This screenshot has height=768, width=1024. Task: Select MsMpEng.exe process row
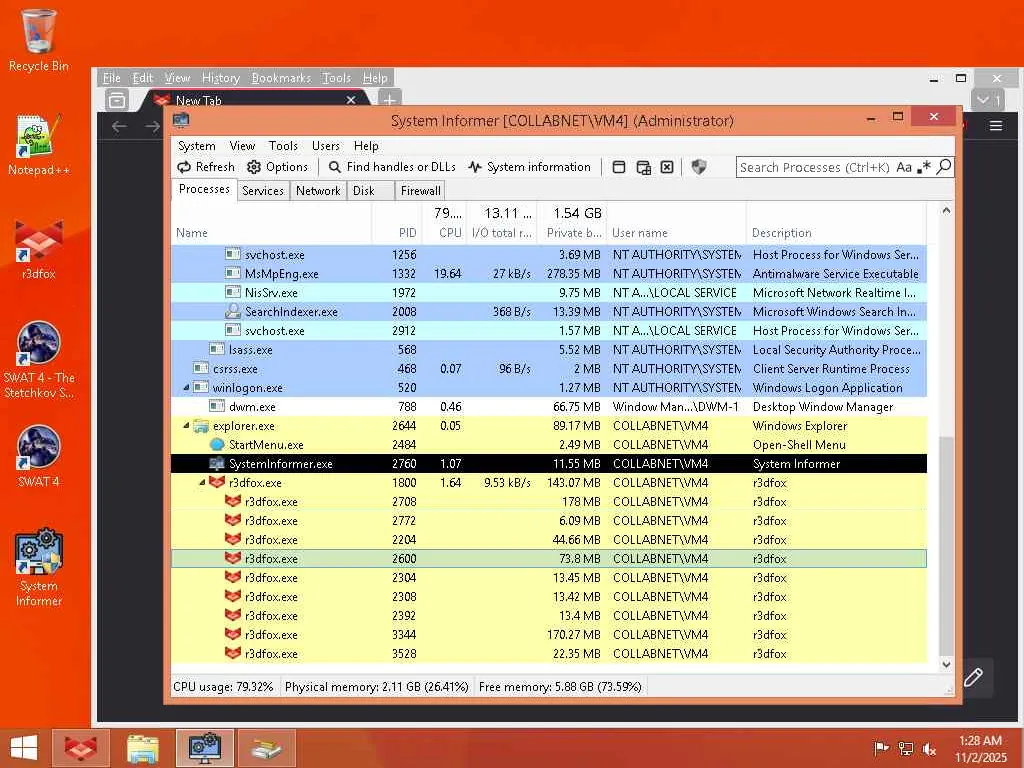point(549,274)
